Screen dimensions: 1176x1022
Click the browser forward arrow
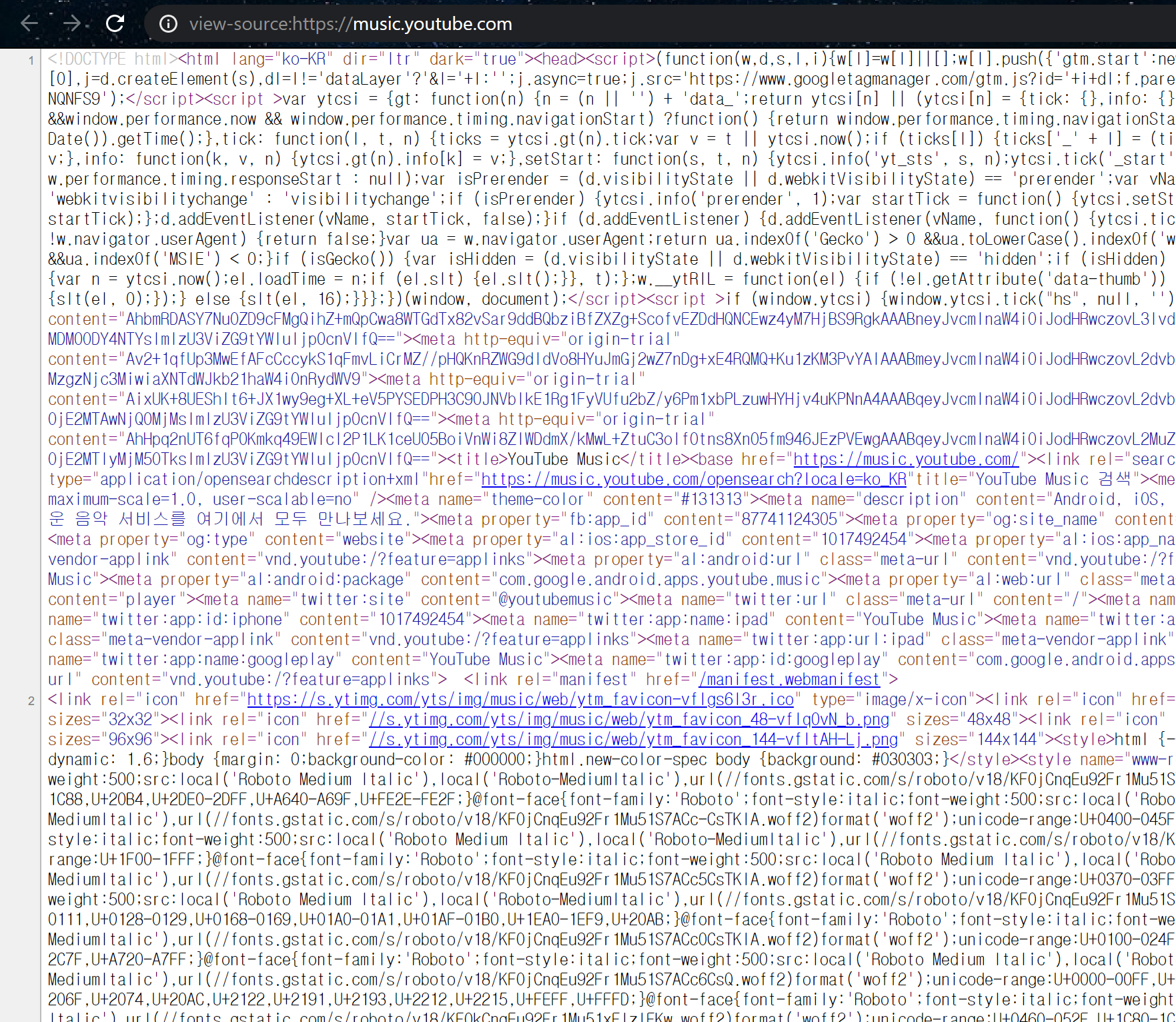[71, 24]
